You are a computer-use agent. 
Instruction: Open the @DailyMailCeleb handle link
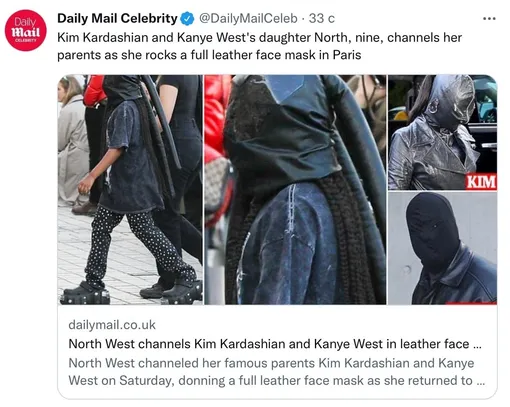pos(248,18)
